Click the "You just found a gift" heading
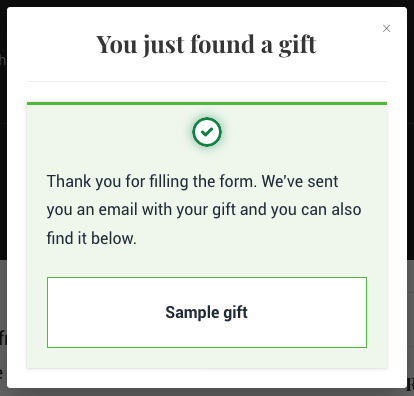The height and width of the screenshot is (396, 414). 206,44
